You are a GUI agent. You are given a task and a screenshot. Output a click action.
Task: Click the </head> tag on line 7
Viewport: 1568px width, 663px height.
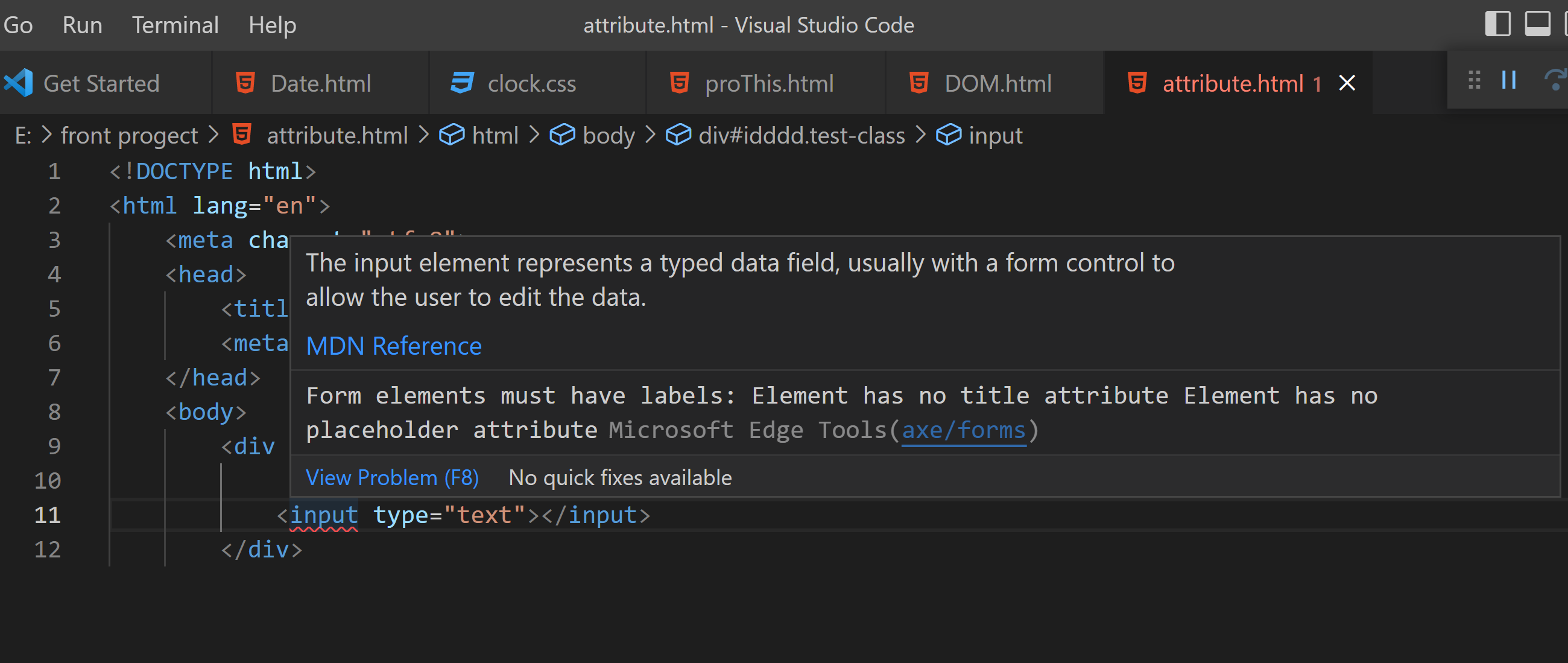(213, 378)
